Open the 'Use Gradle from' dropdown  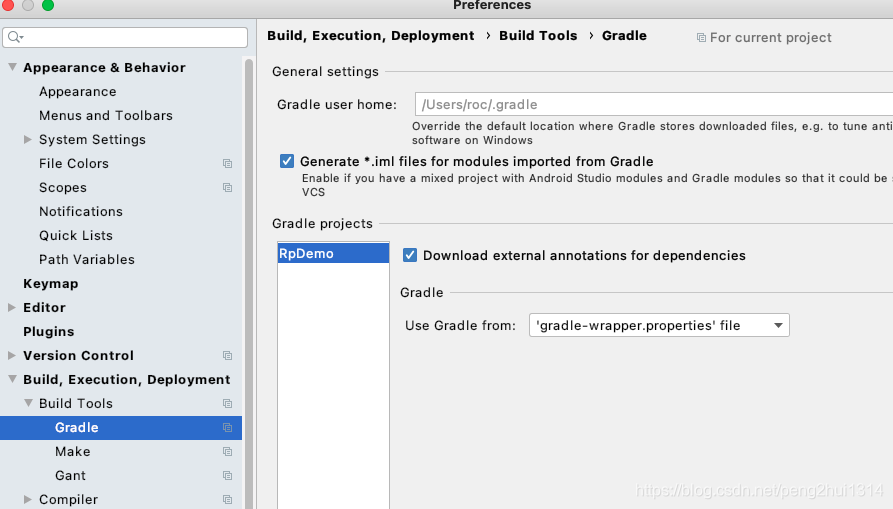tap(659, 325)
